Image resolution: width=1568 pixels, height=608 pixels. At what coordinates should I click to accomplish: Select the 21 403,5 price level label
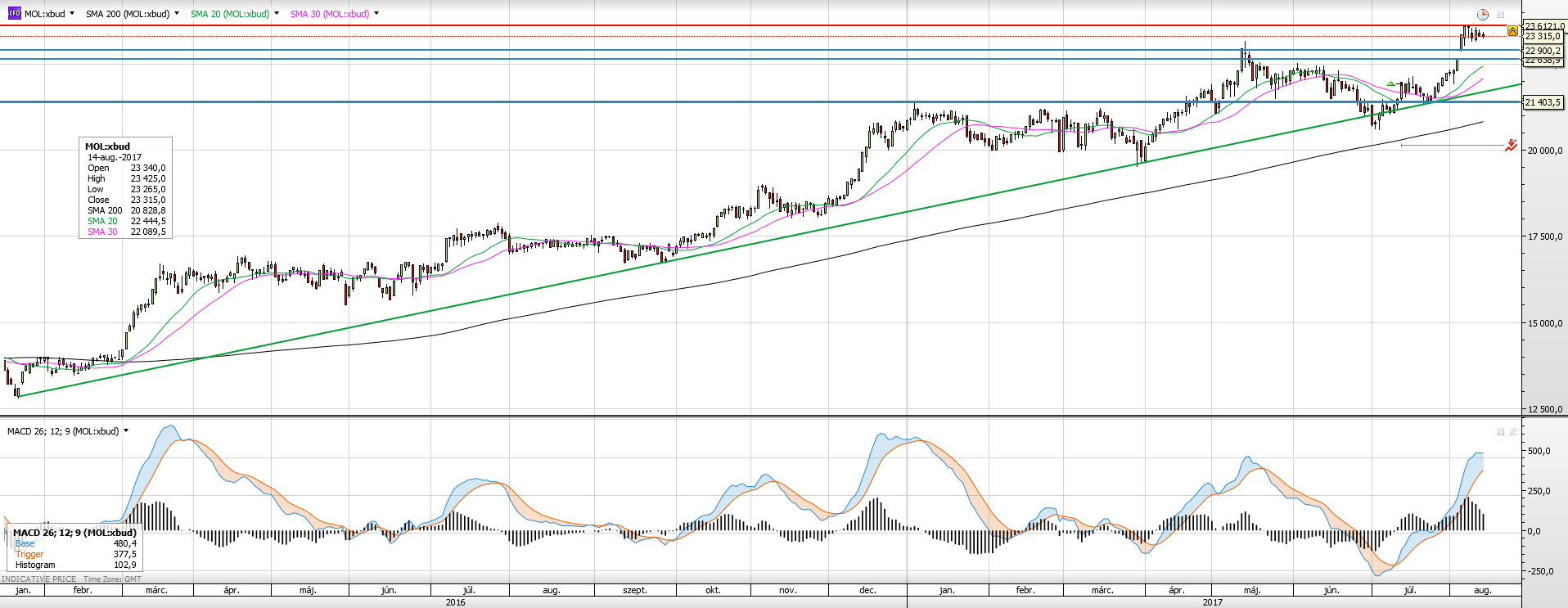[x=1543, y=102]
